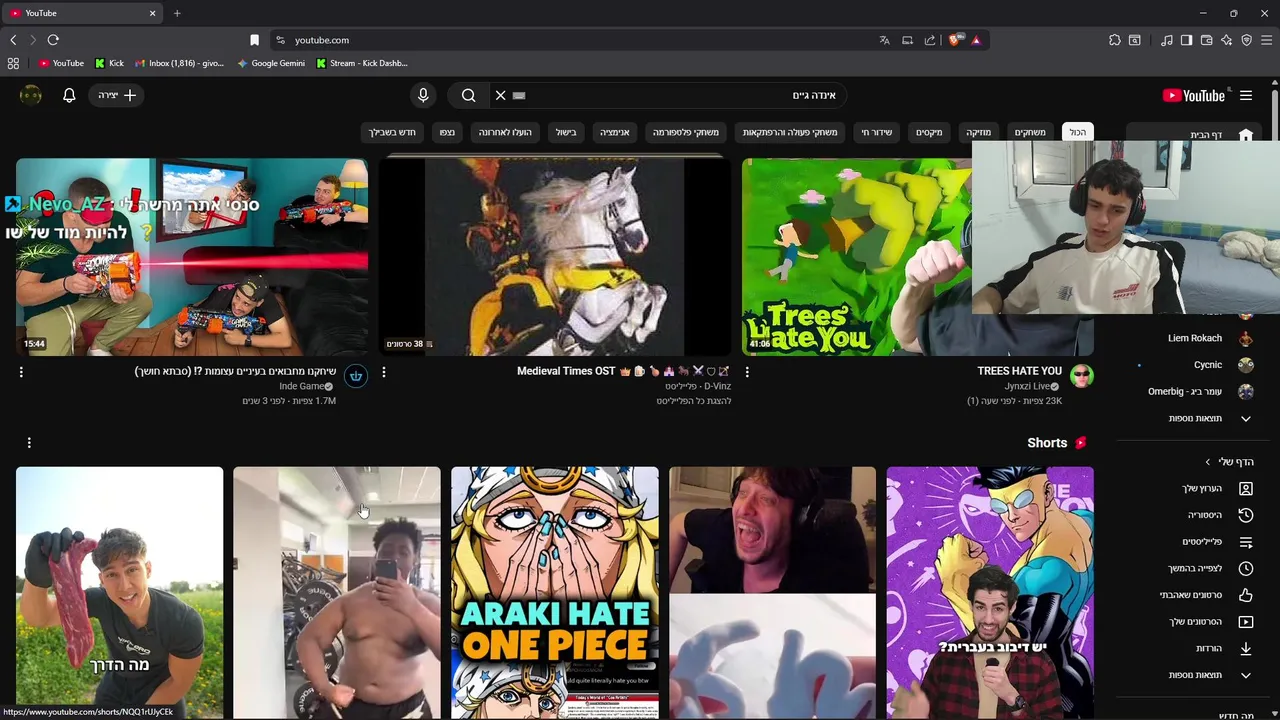Open options menu for Medieval Times OST playlist
This screenshot has width=1280, height=720.
point(384,372)
